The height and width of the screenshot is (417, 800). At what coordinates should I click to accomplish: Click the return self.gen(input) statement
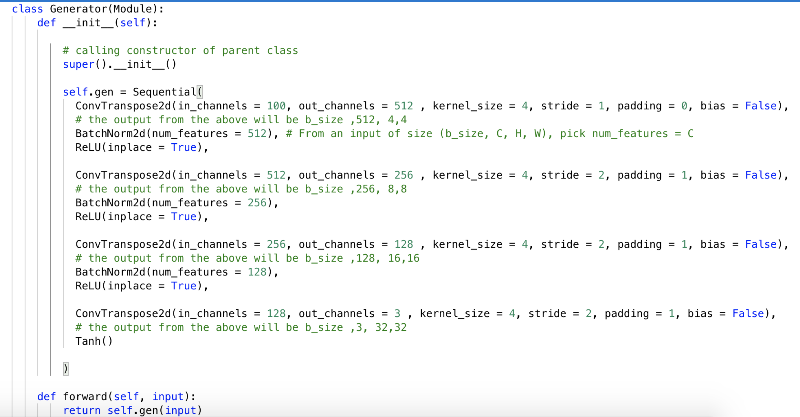[131, 410]
